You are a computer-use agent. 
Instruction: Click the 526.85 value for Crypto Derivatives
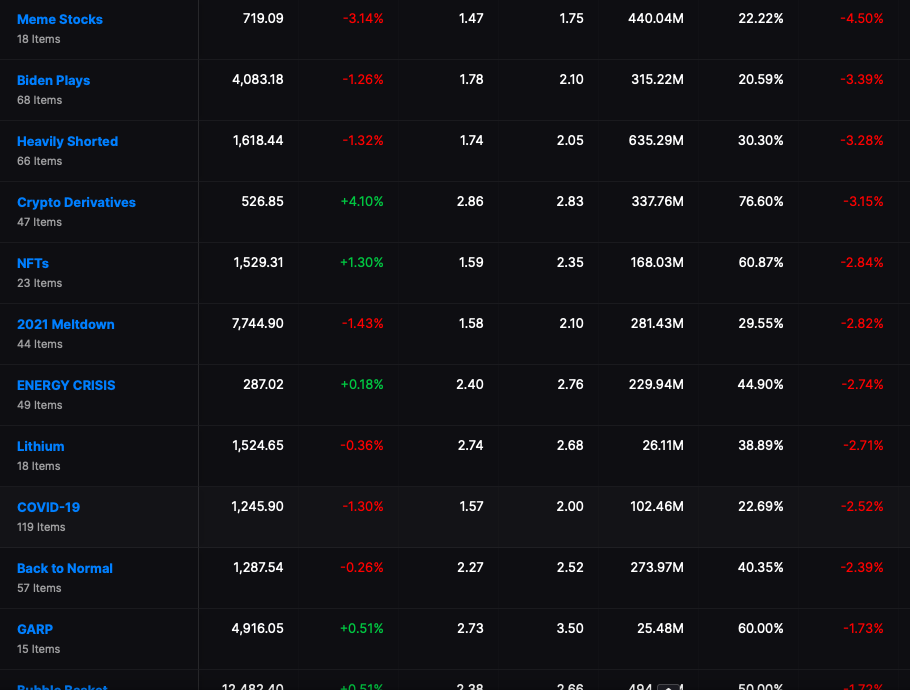262,201
